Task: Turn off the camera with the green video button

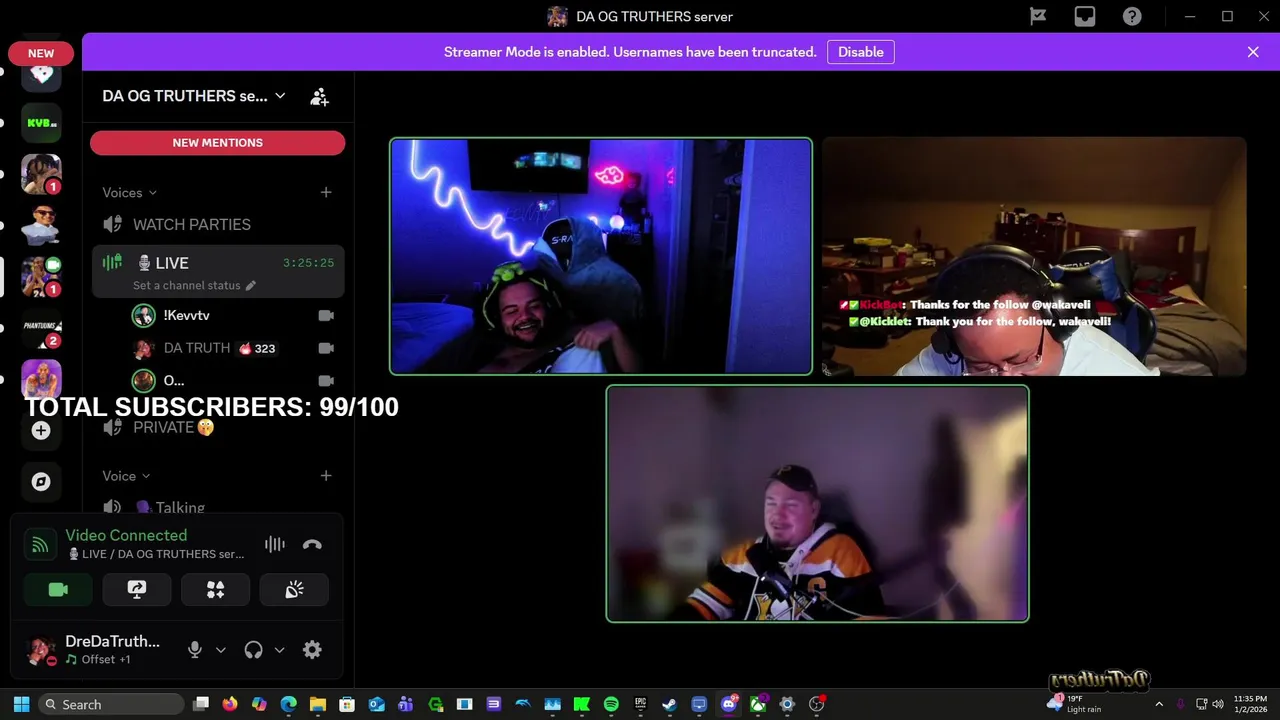Action: click(58, 590)
